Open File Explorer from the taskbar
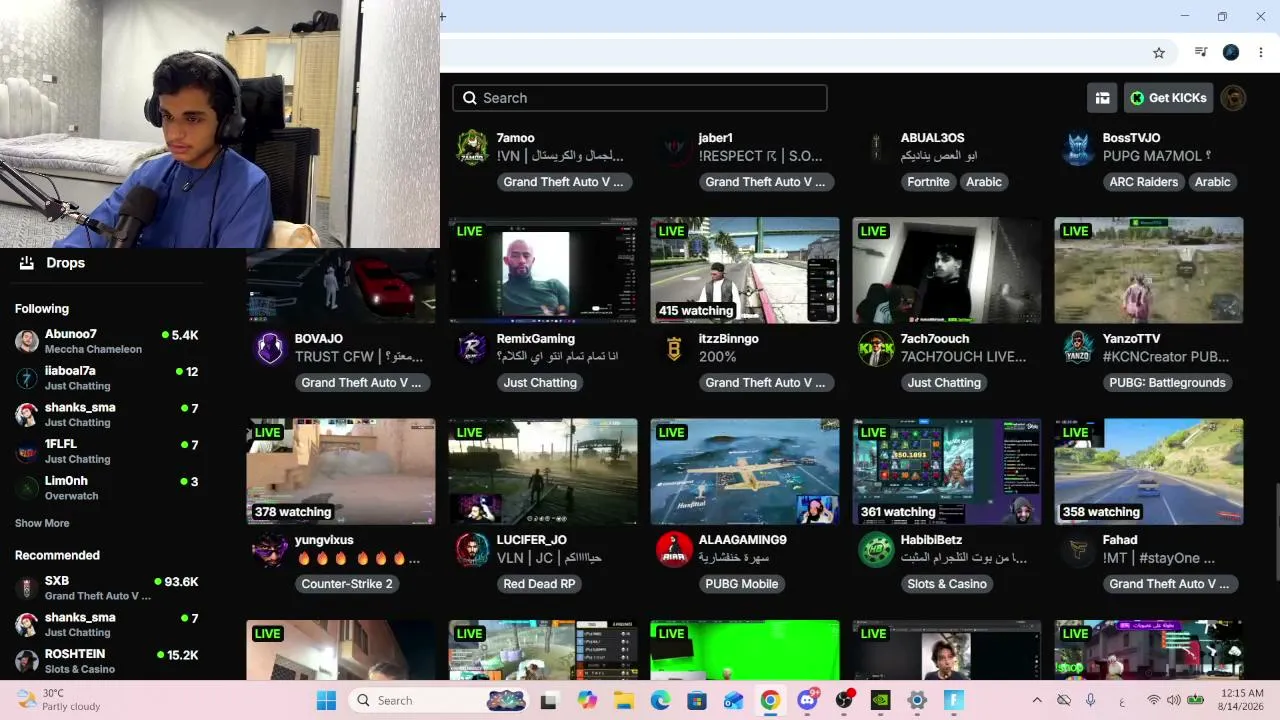 click(624, 700)
